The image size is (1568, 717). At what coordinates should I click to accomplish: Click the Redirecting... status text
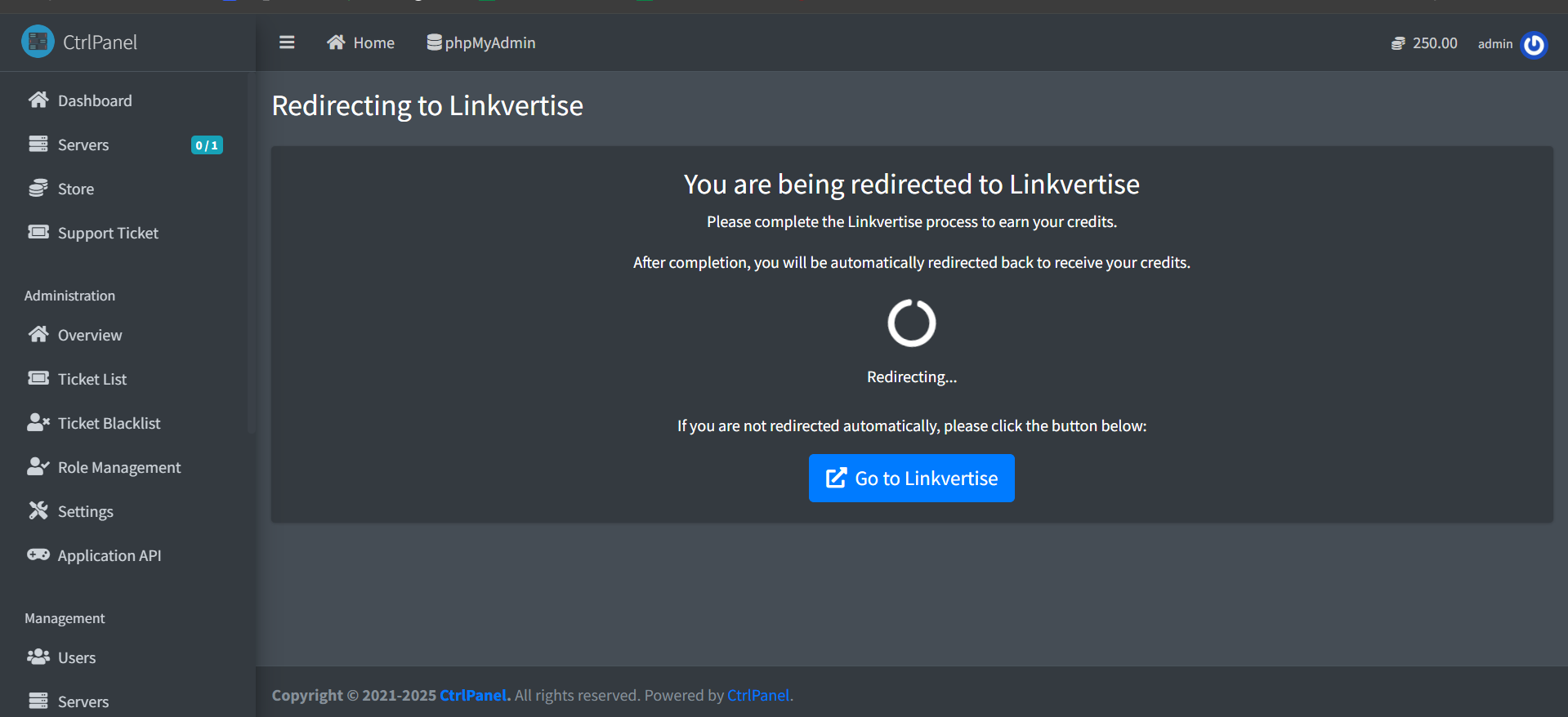(912, 376)
